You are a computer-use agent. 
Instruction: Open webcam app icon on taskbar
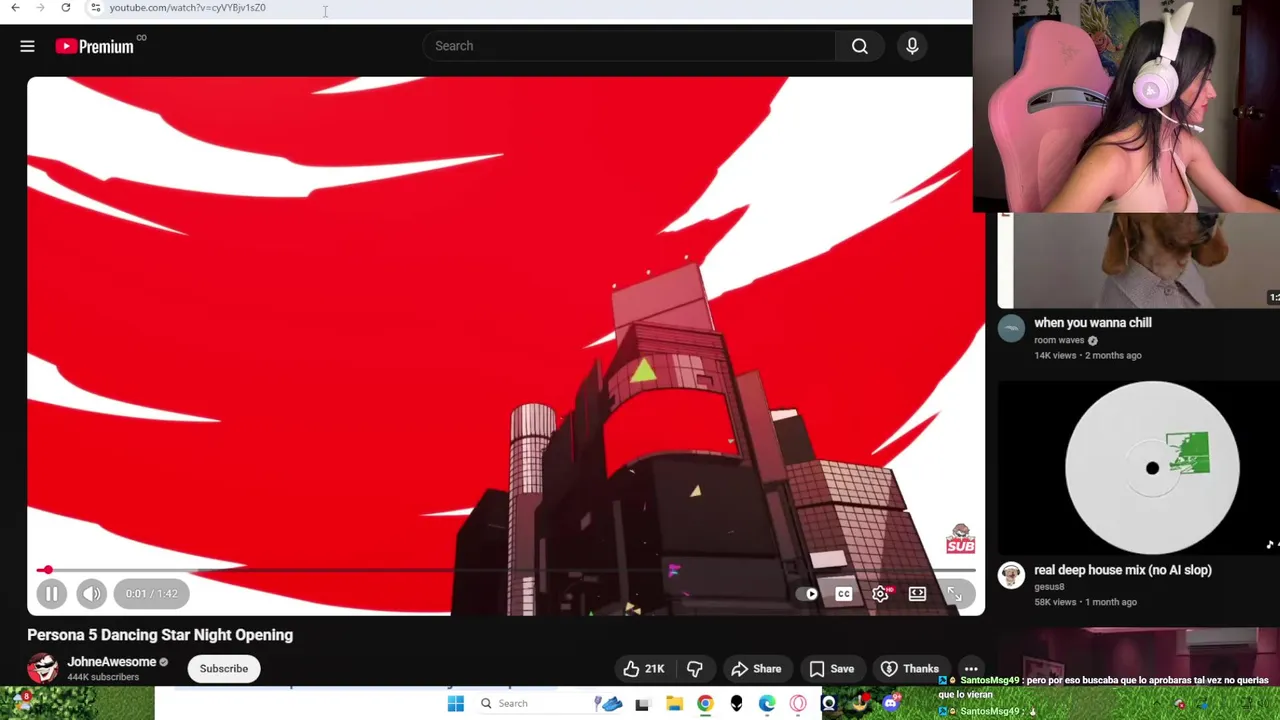click(x=829, y=704)
